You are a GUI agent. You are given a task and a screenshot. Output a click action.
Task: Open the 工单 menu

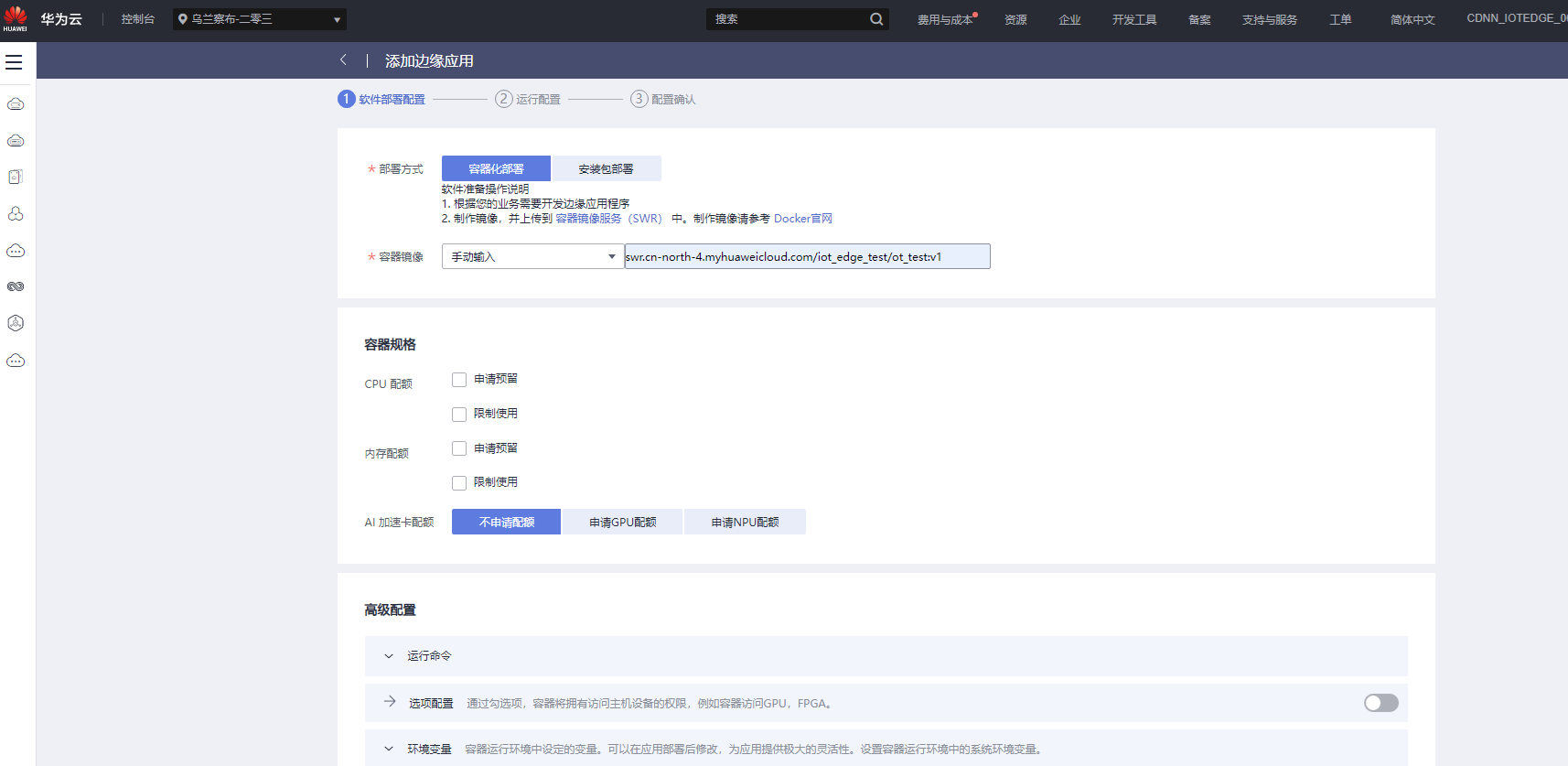[1340, 19]
